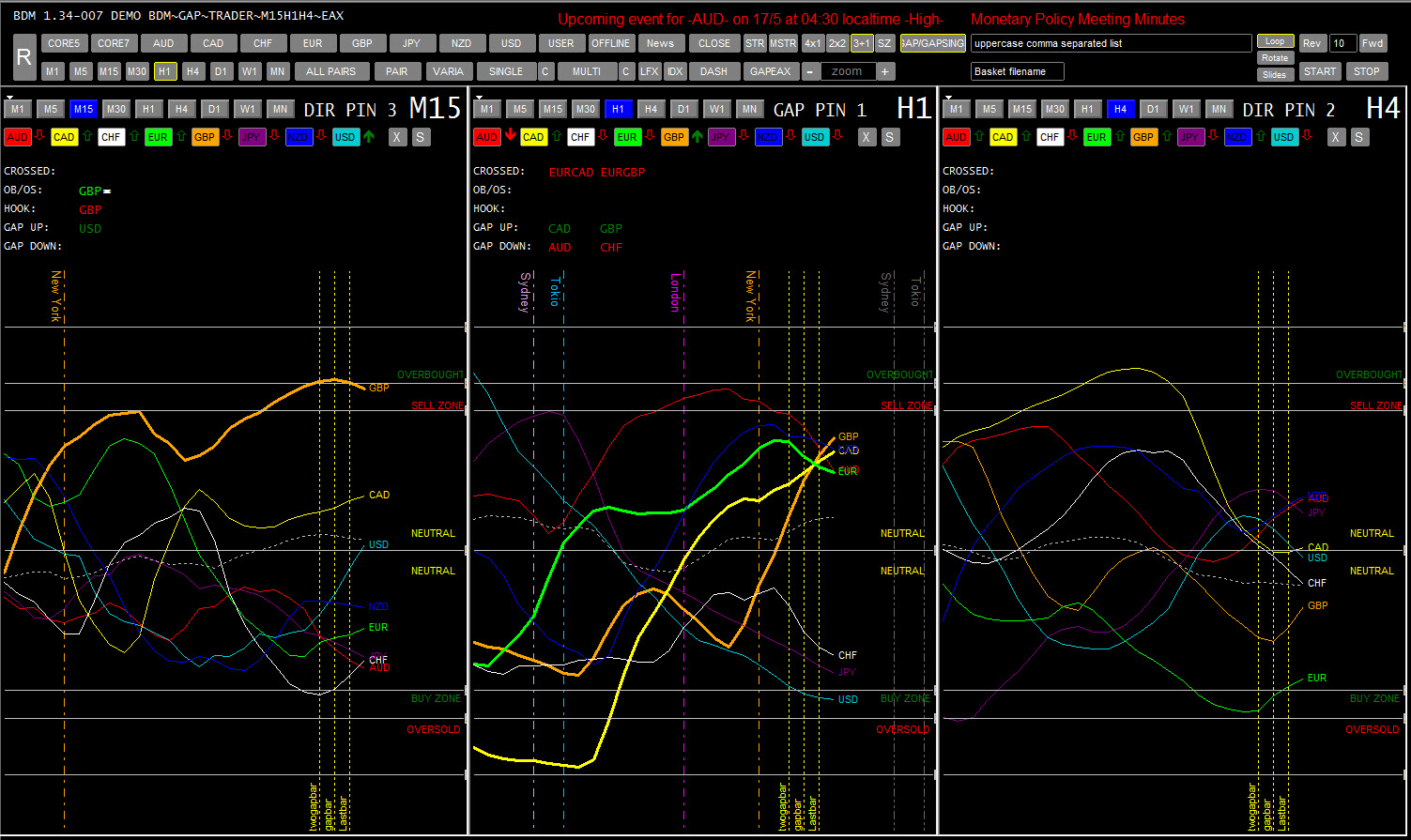Screen dimensions: 1411x840
Task: Click the 2x2 layout button
Action: pyautogui.click(x=837, y=43)
